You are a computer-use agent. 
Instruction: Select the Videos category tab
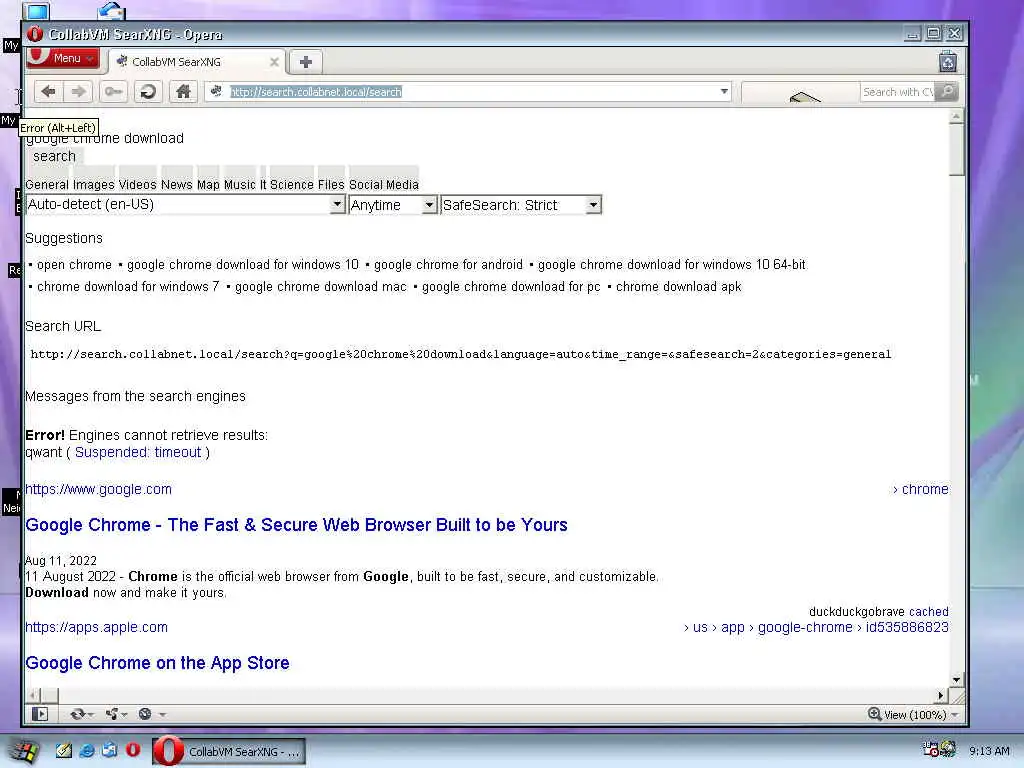138,185
